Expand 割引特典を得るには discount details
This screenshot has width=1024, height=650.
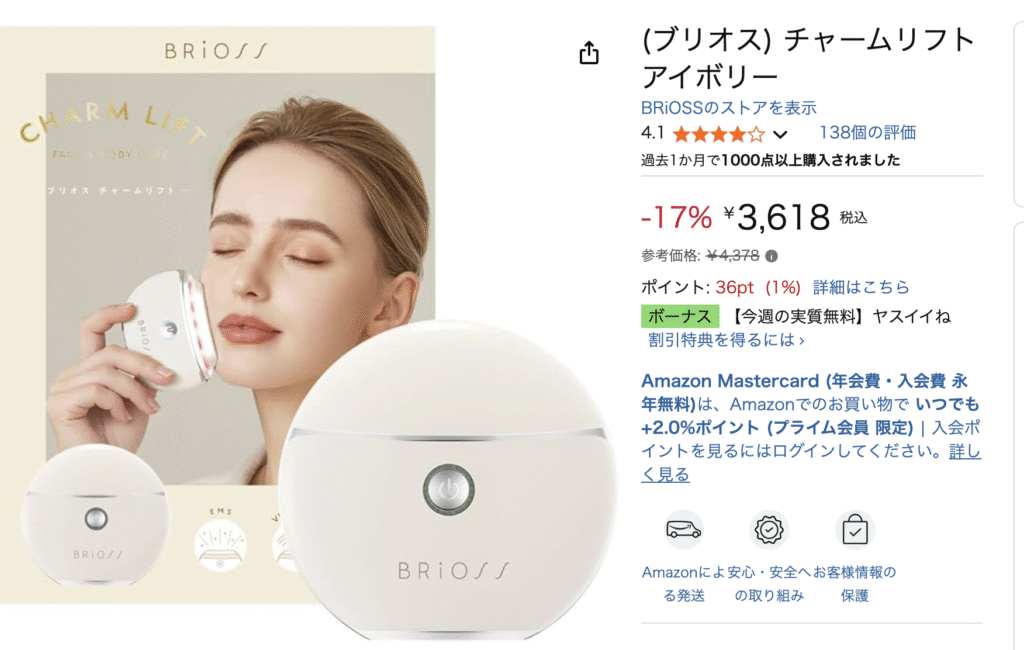tap(726, 340)
